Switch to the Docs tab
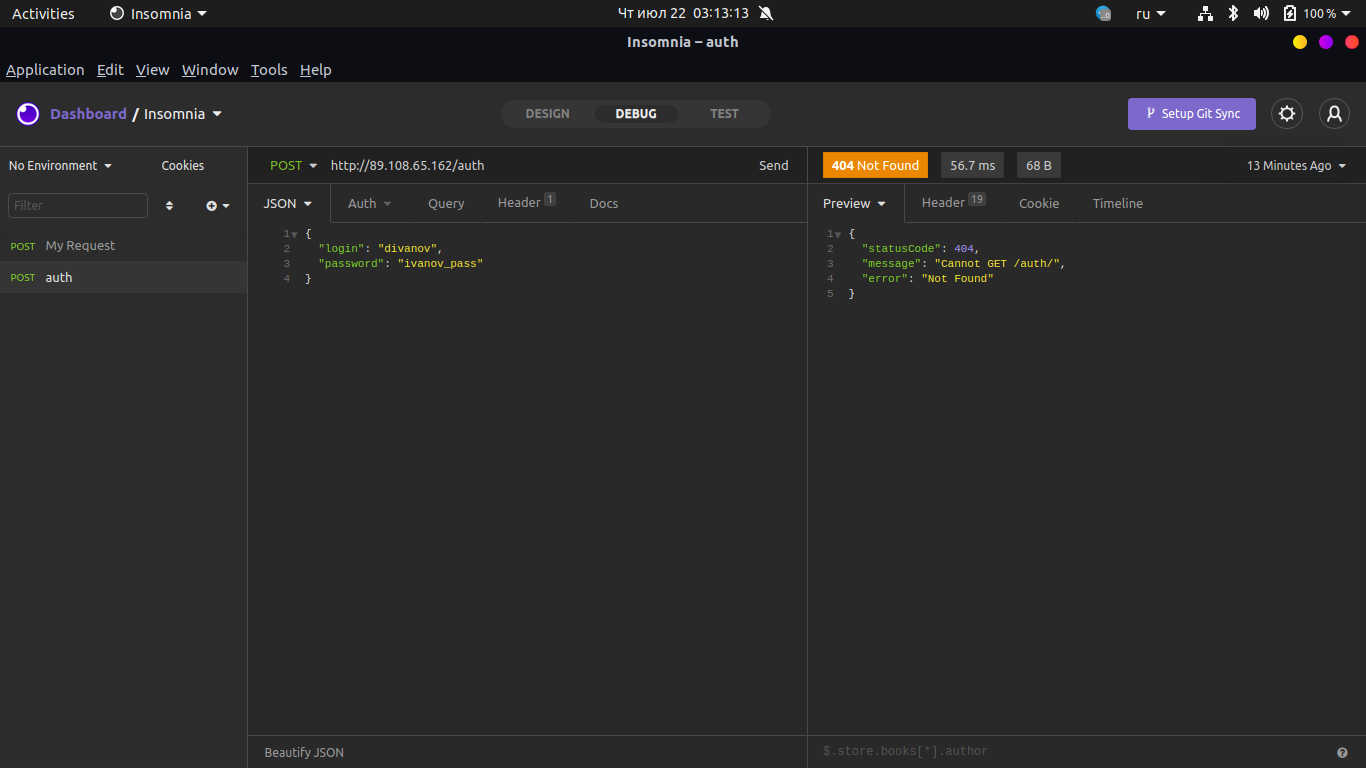The image size is (1366, 768). coord(604,203)
